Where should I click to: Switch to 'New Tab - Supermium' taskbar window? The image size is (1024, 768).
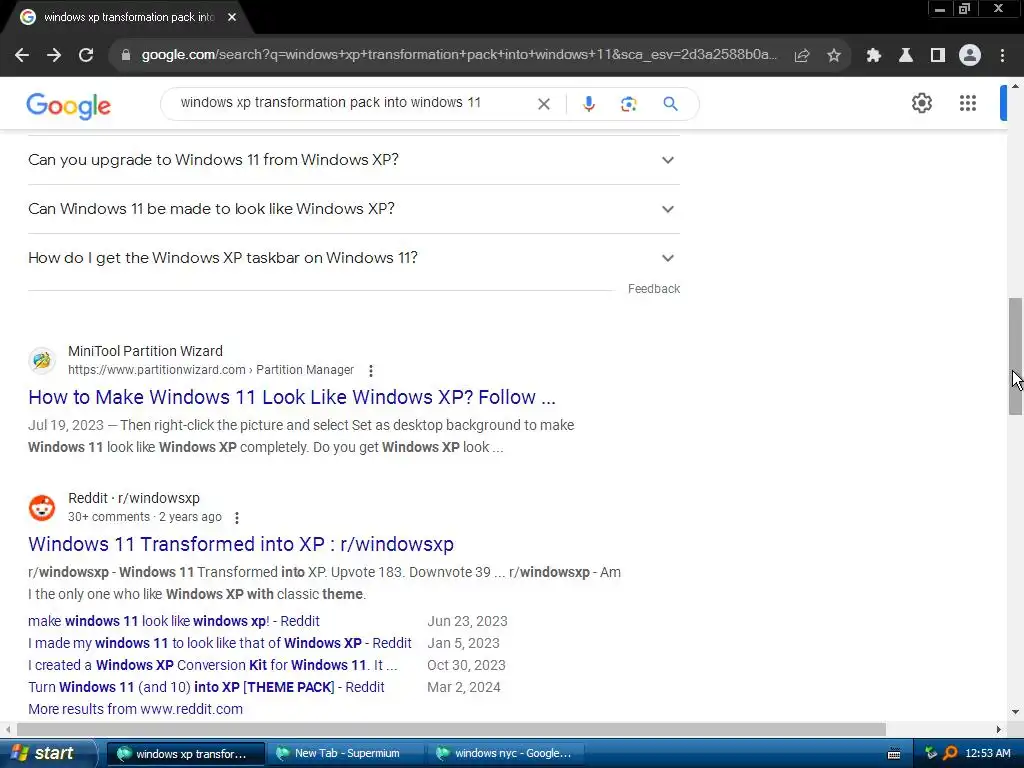[345, 754]
